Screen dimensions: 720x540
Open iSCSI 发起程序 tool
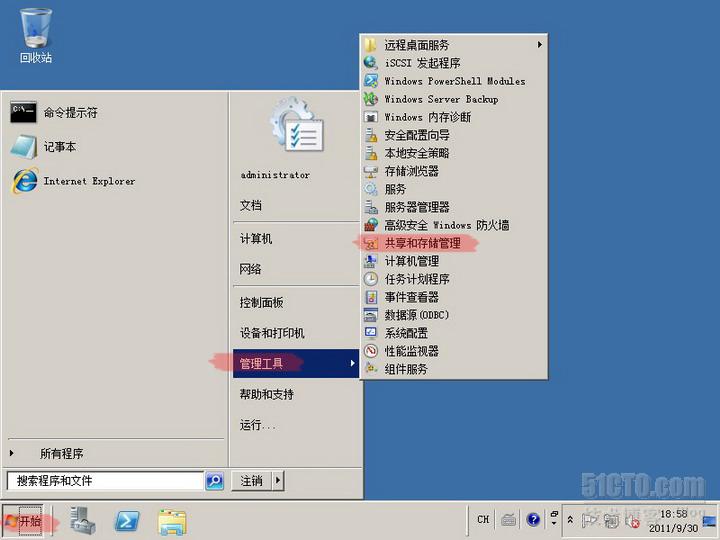[x=454, y=63]
